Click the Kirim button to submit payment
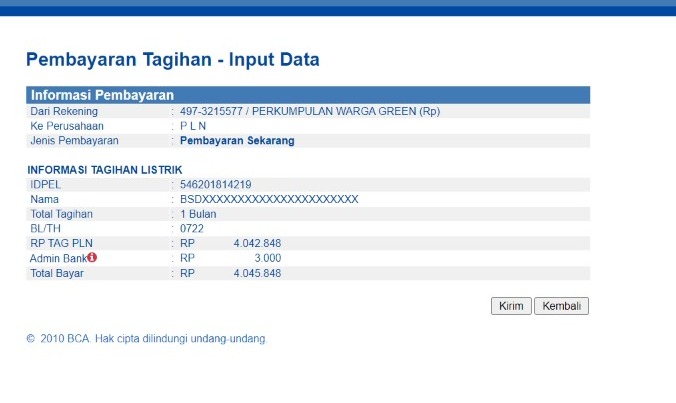The height and width of the screenshot is (403, 676). (x=510, y=306)
